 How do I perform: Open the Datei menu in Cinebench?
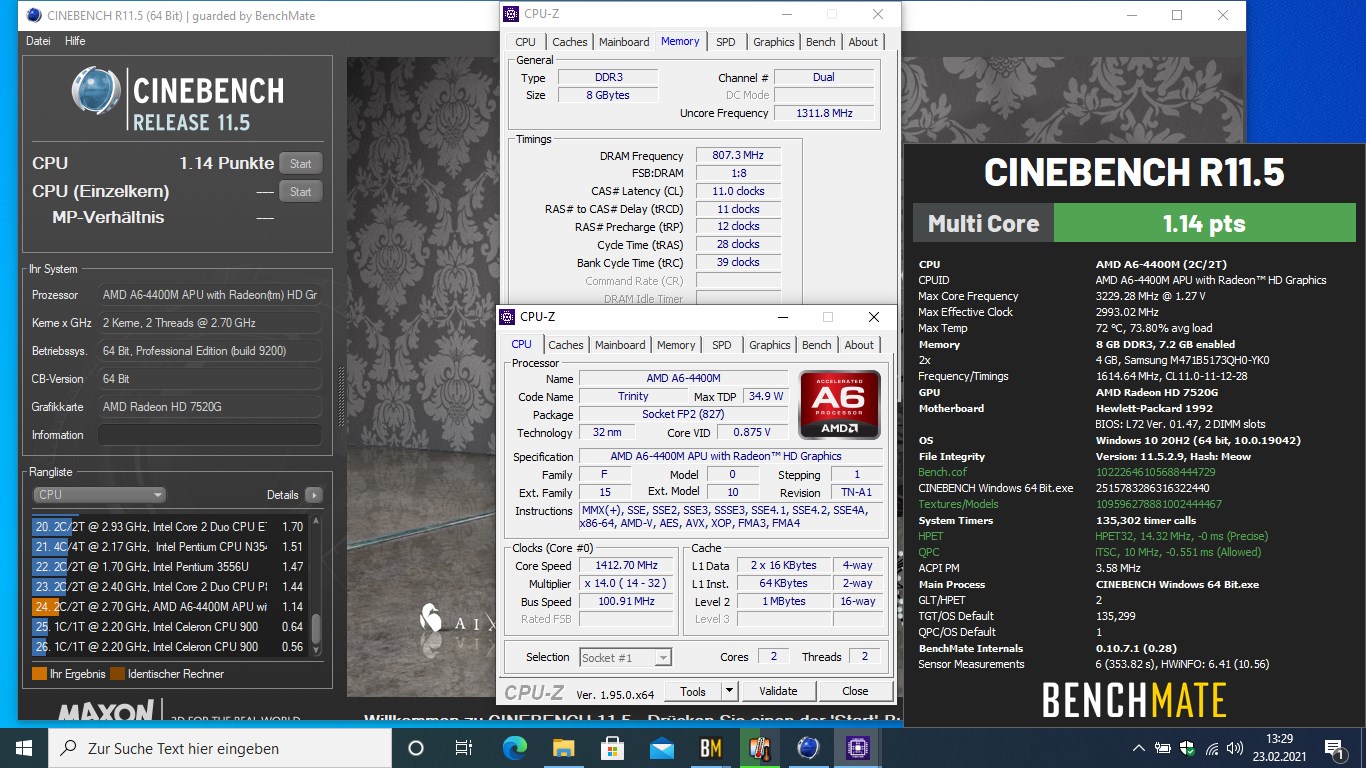coord(39,41)
